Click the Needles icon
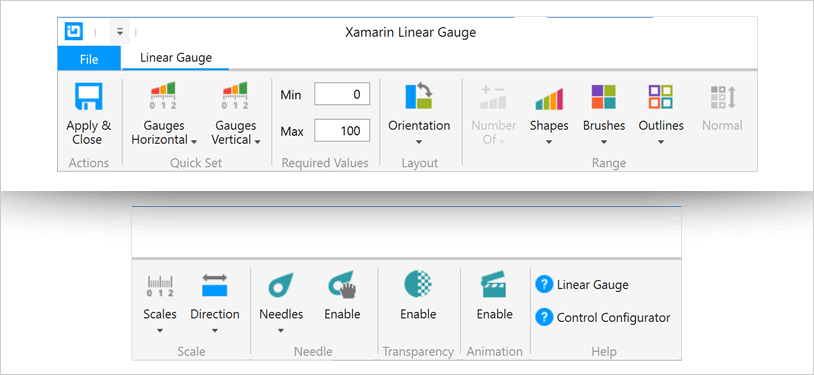Viewport: 814px width, 375px height. (x=281, y=285)
